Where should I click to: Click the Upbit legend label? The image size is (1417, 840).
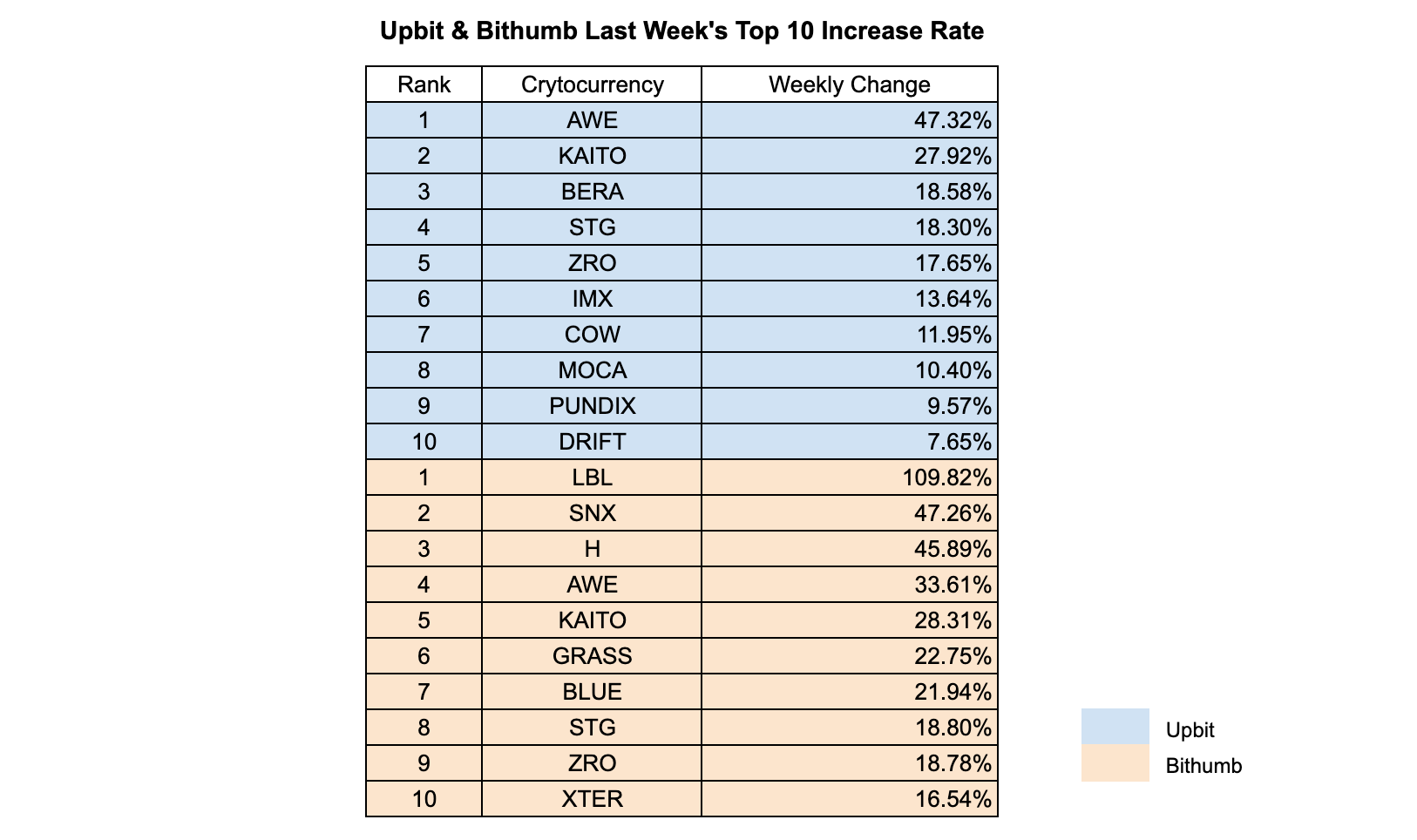tap(1190, 730)
